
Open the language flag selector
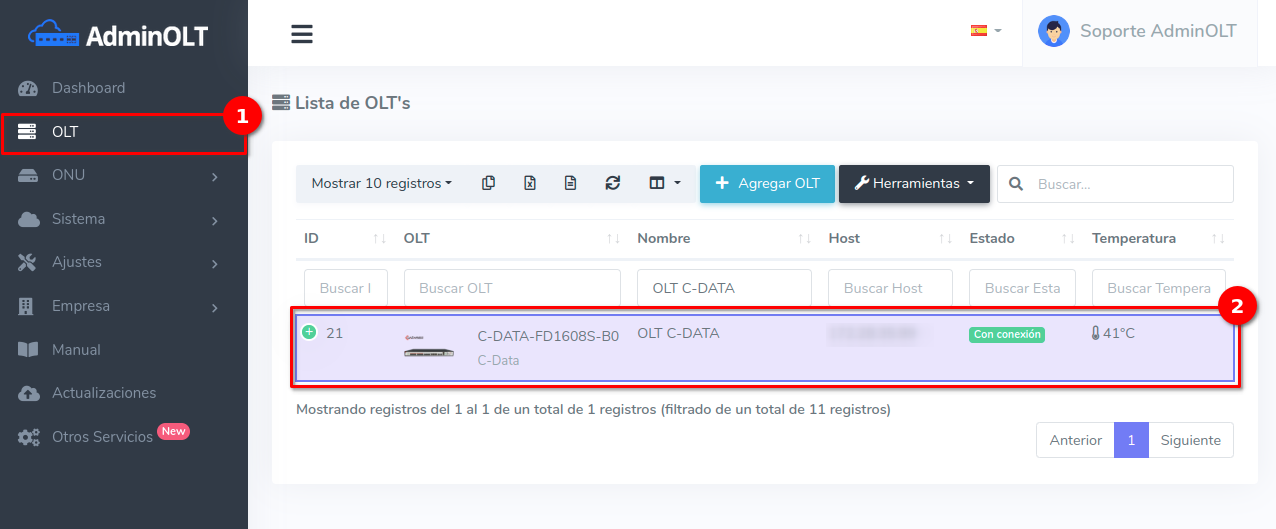[x=985, y=31]
